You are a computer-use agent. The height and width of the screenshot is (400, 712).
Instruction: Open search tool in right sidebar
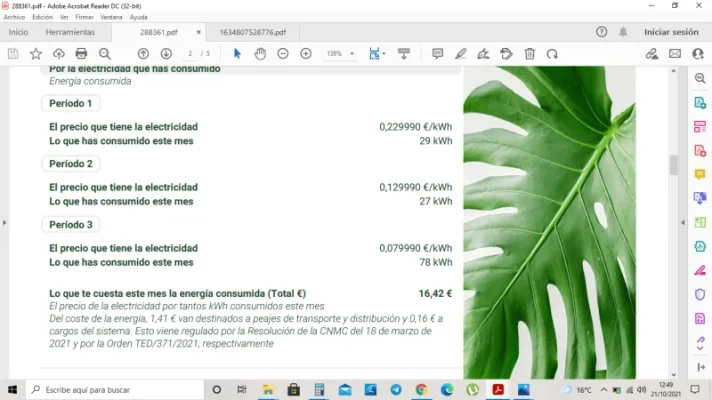point(700,79)
